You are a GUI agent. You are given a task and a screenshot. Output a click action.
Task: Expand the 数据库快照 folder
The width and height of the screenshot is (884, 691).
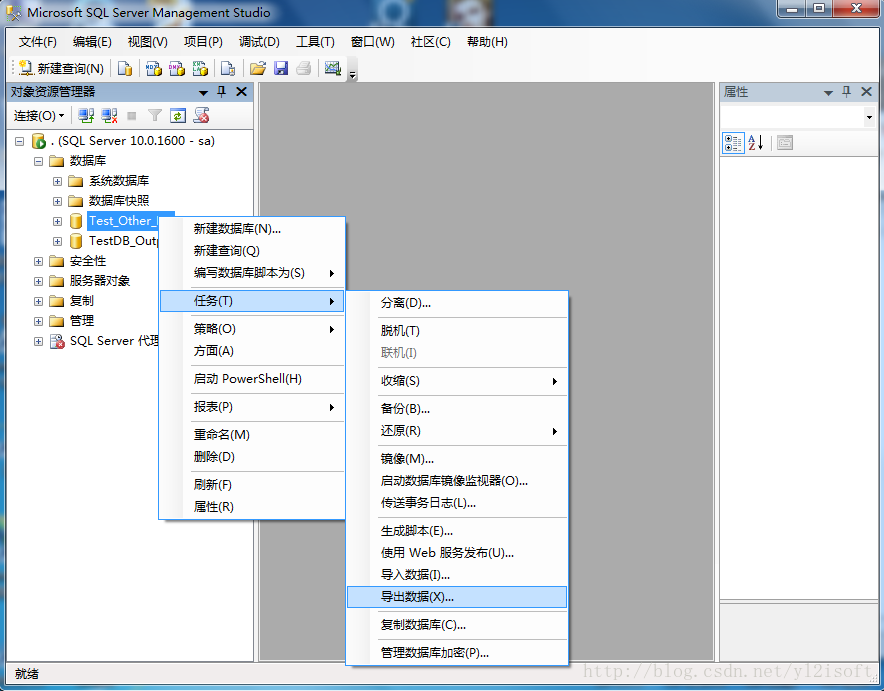[58, 201]
